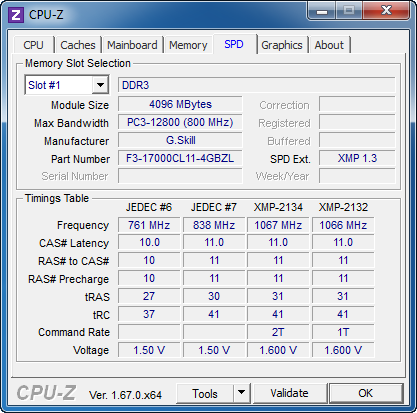
Task: Click the CPU-Z purple Z title icon
Action: (16, 15)
